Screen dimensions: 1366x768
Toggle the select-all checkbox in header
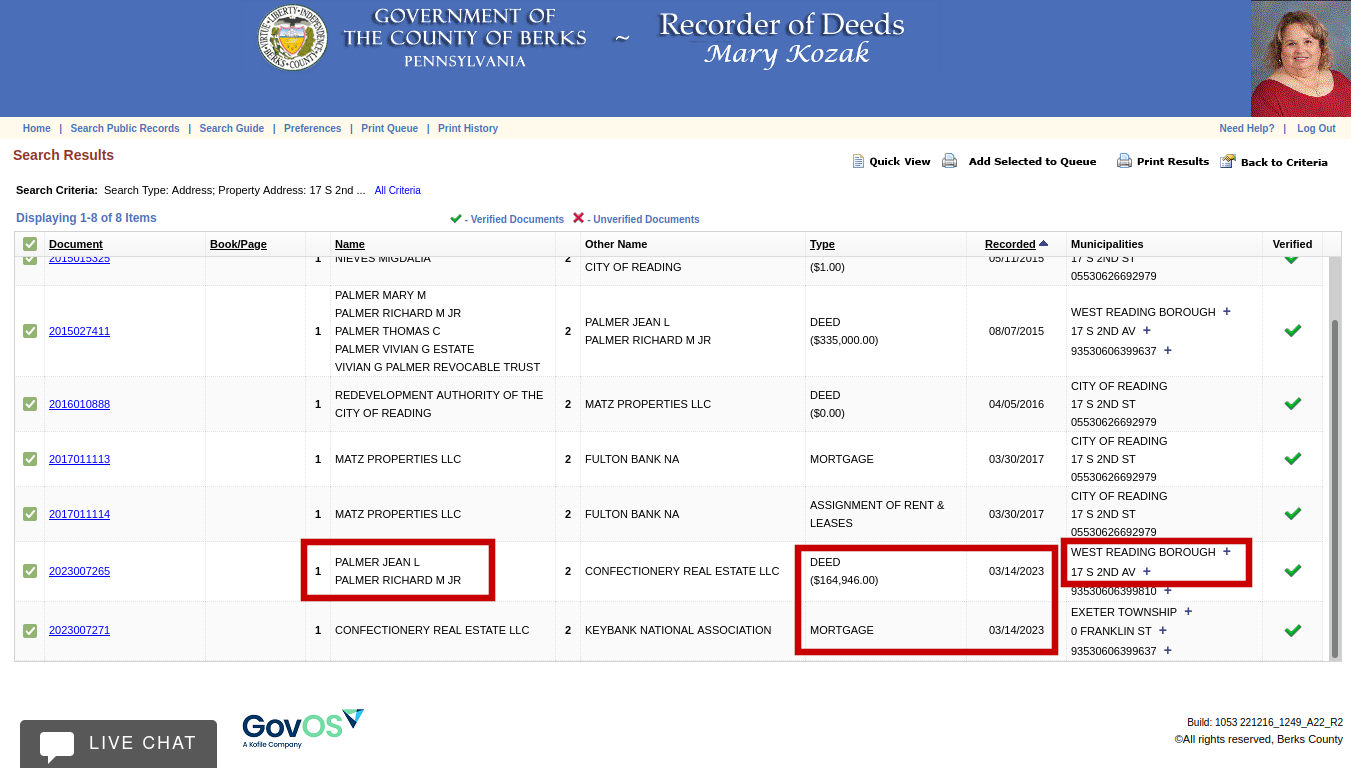coord(30,244)
